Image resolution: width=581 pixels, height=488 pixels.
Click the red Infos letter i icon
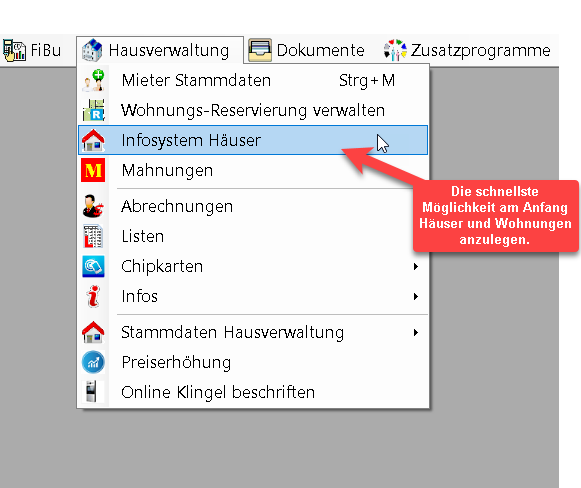(93, 296)
